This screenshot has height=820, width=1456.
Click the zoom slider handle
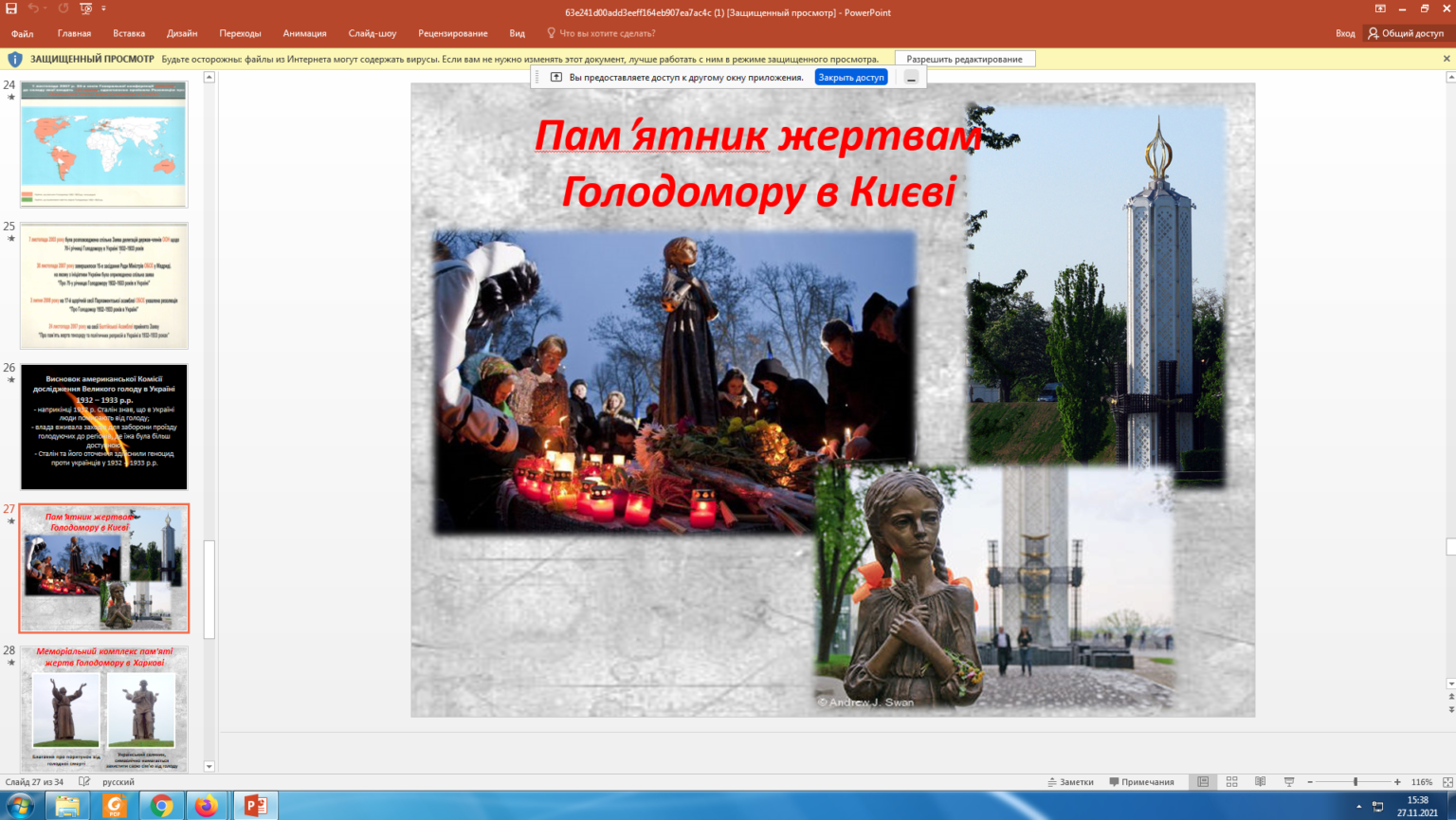point(1355,782)
